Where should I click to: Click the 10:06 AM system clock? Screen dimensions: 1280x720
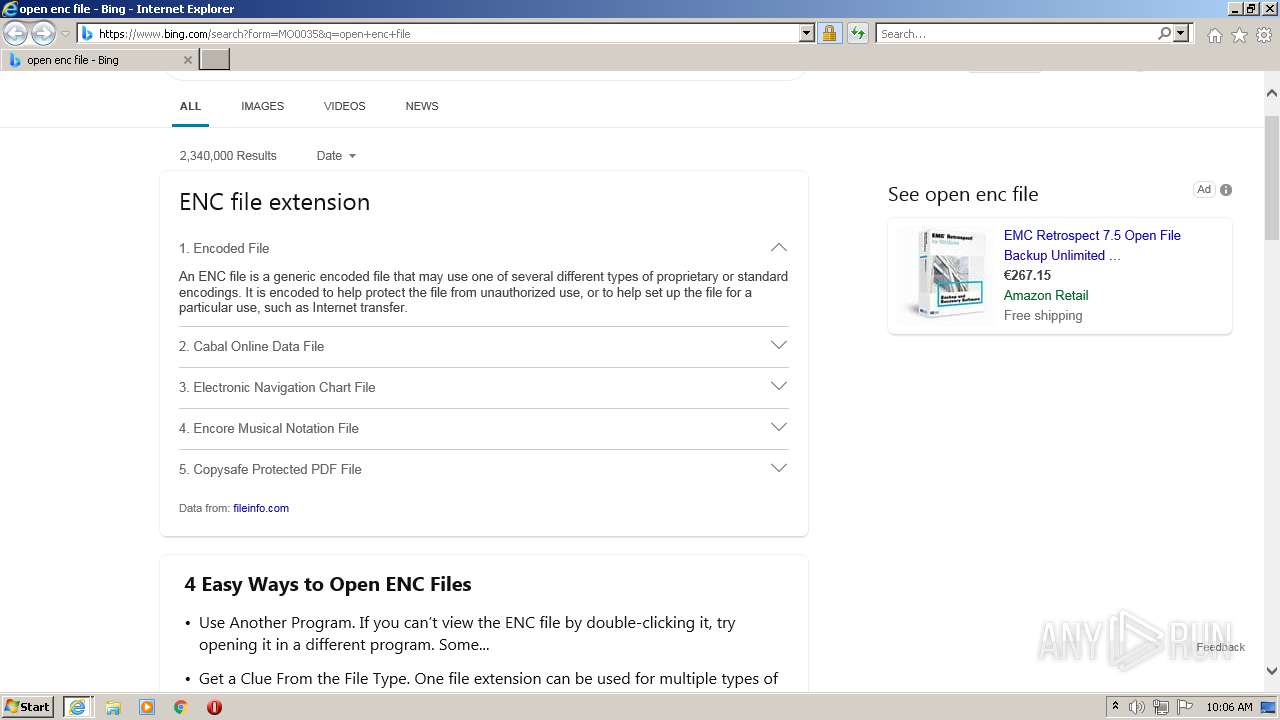(x=1229, y=707)
